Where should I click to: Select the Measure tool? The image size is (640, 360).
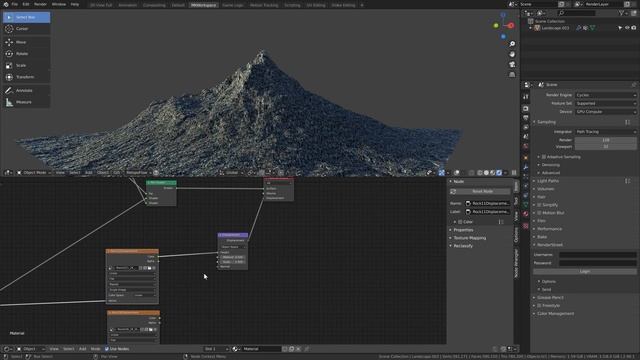pyautogui.click(x=27, y=102)
